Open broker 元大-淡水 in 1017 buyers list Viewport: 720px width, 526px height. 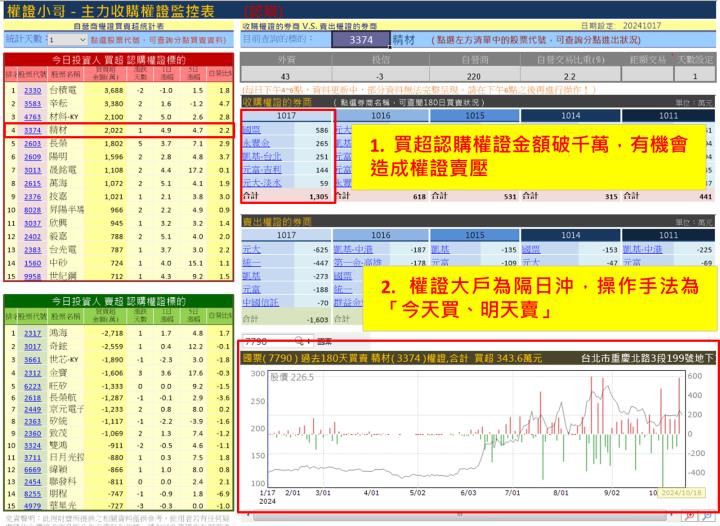262,183
